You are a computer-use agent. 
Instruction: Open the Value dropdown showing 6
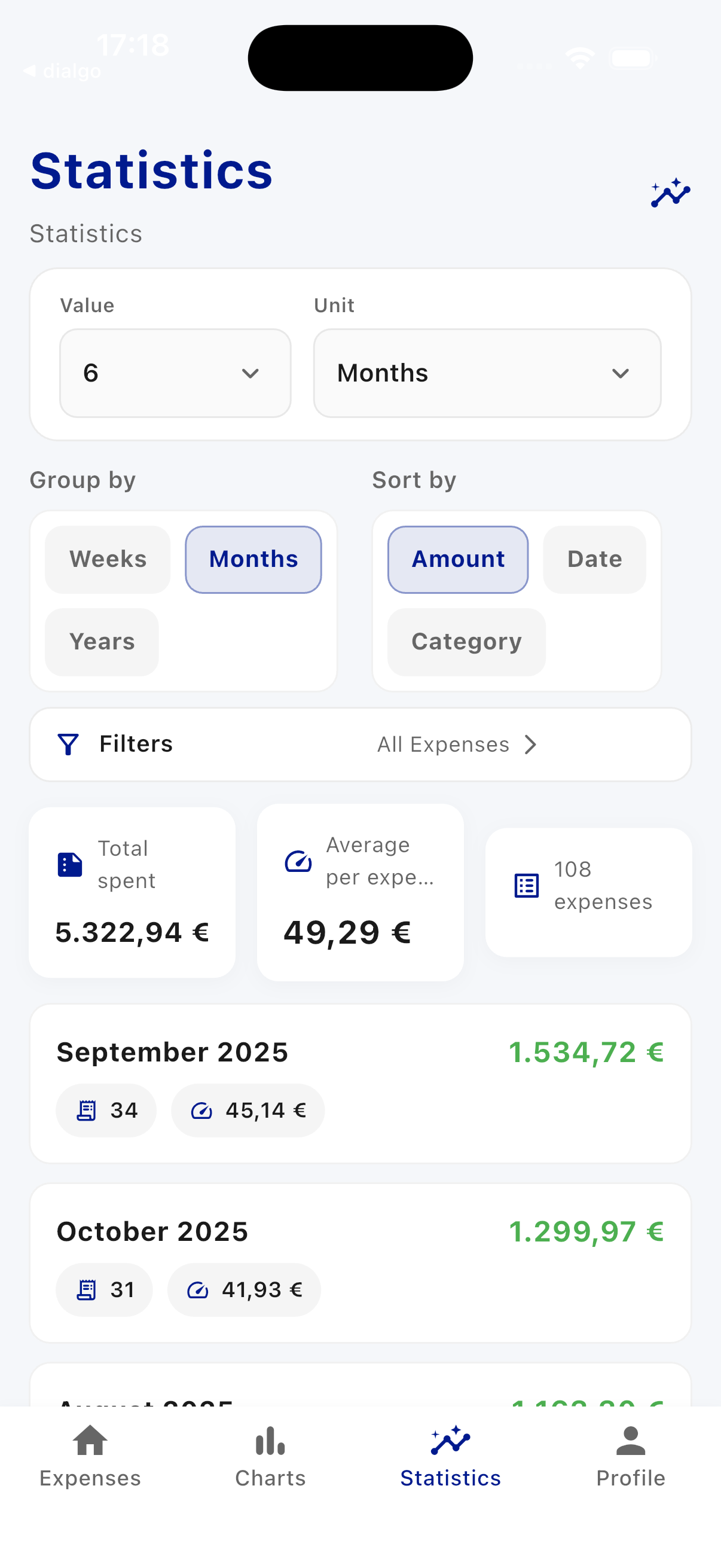point(175,373)
